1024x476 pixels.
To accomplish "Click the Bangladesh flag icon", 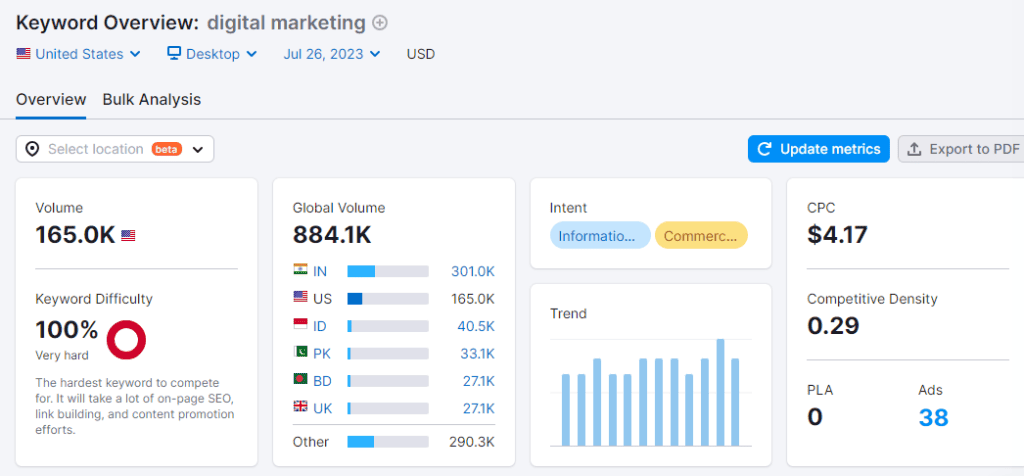I will (300, 380).
